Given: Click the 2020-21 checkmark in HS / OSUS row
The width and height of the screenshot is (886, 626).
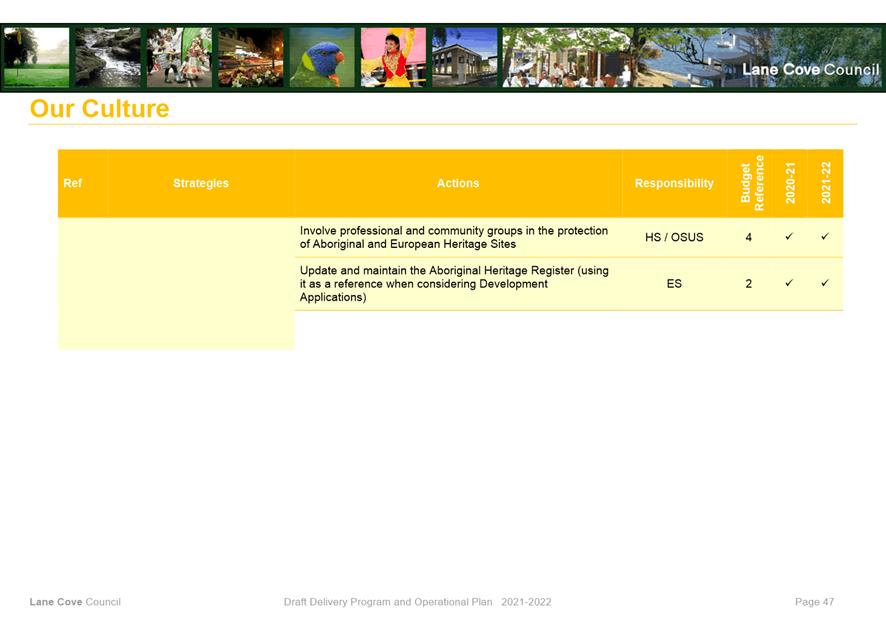Looking at the screenshot, I should [789, 236].
